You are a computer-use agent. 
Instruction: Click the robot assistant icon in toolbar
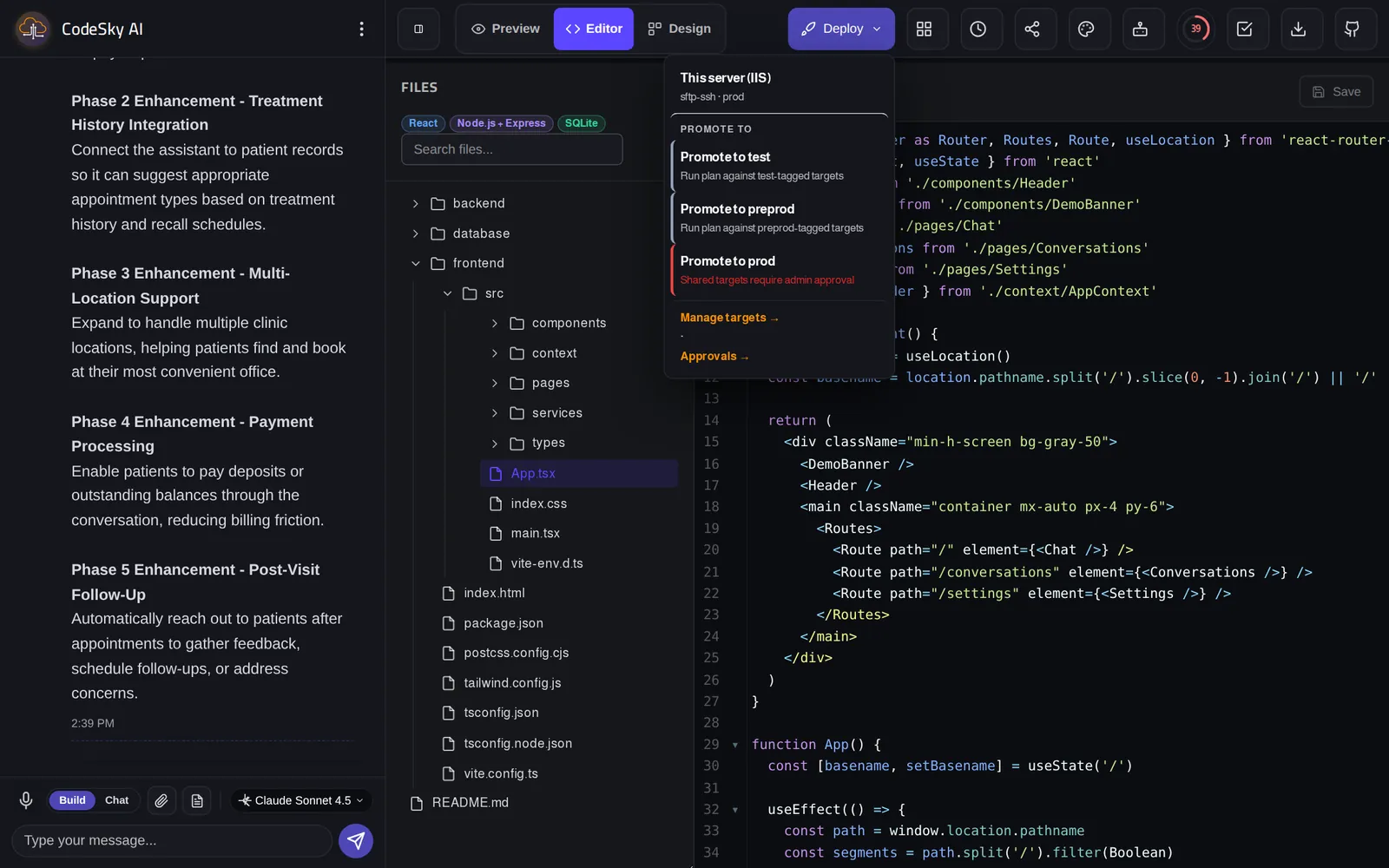[x=1140, y=29]
